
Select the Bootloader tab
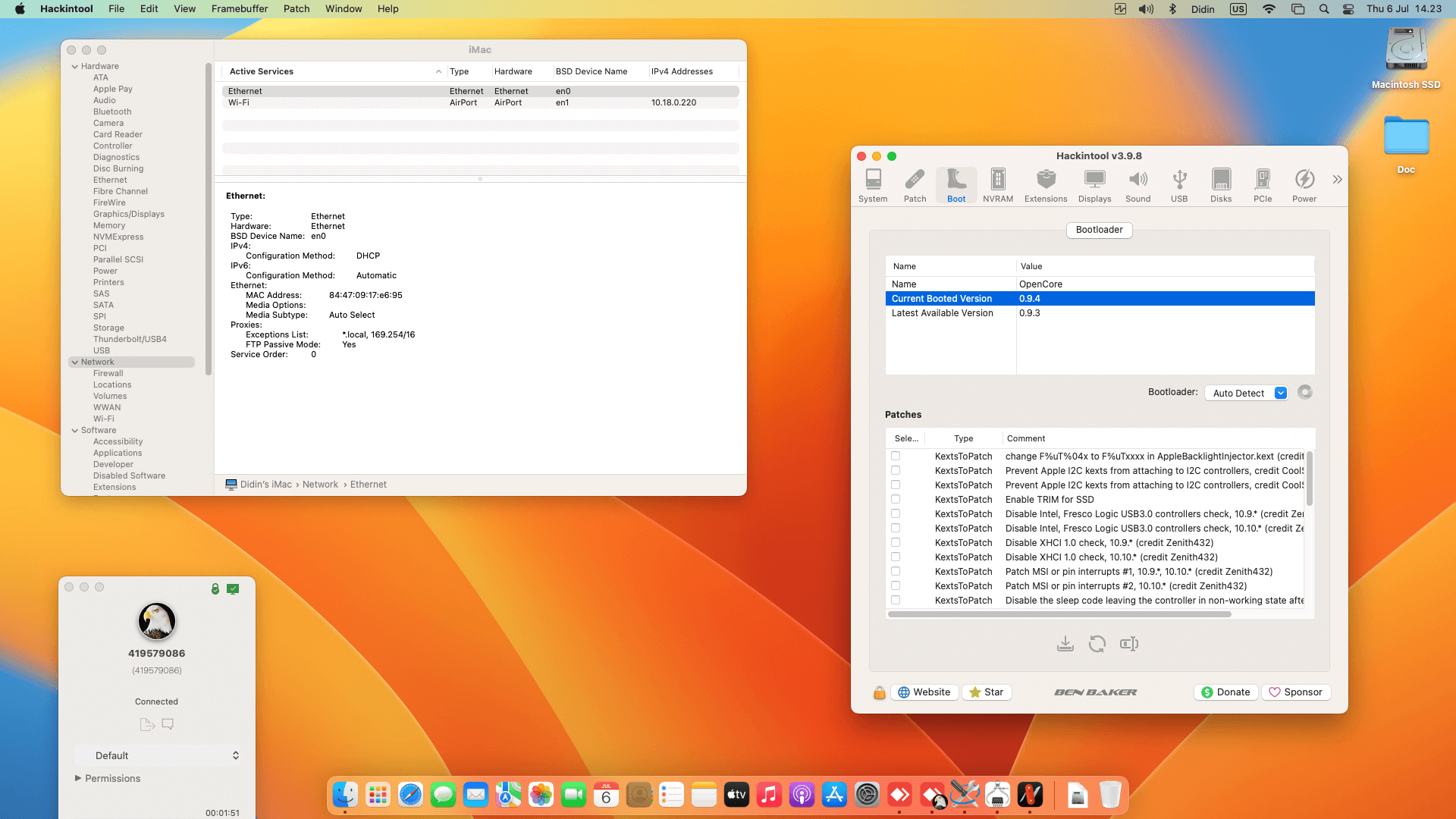(1099, 230)
